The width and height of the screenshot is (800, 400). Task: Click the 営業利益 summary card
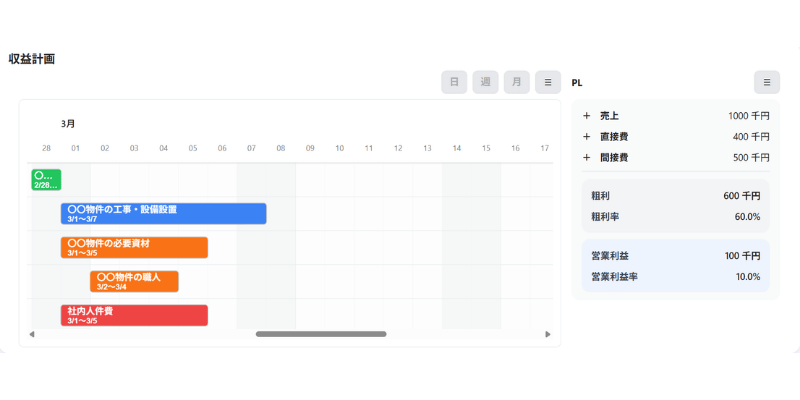(675, 266)
